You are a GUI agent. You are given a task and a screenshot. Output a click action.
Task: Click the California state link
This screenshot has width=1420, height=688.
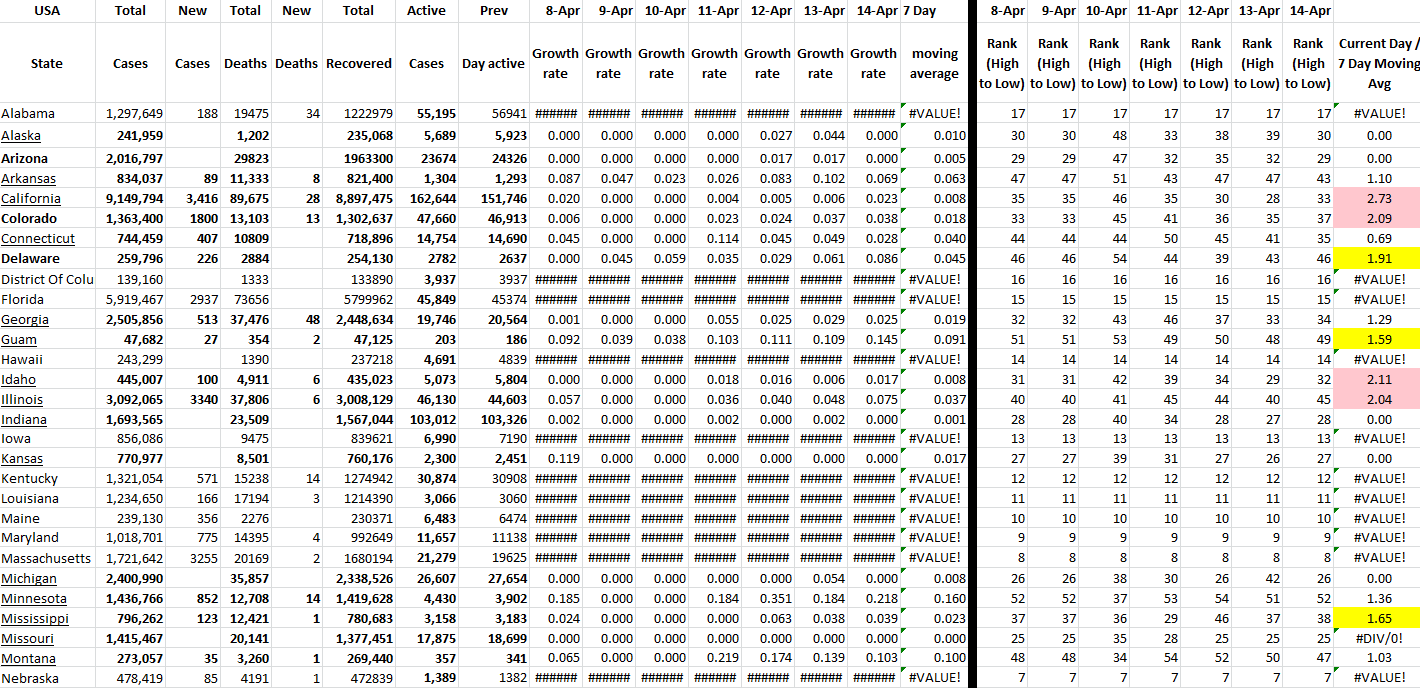point(31,199)
